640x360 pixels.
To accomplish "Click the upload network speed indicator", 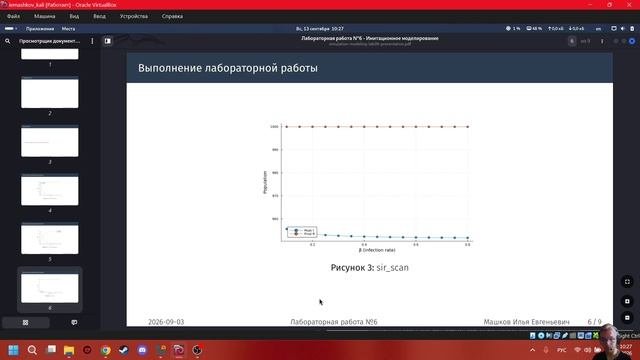I will pos(556,29).
